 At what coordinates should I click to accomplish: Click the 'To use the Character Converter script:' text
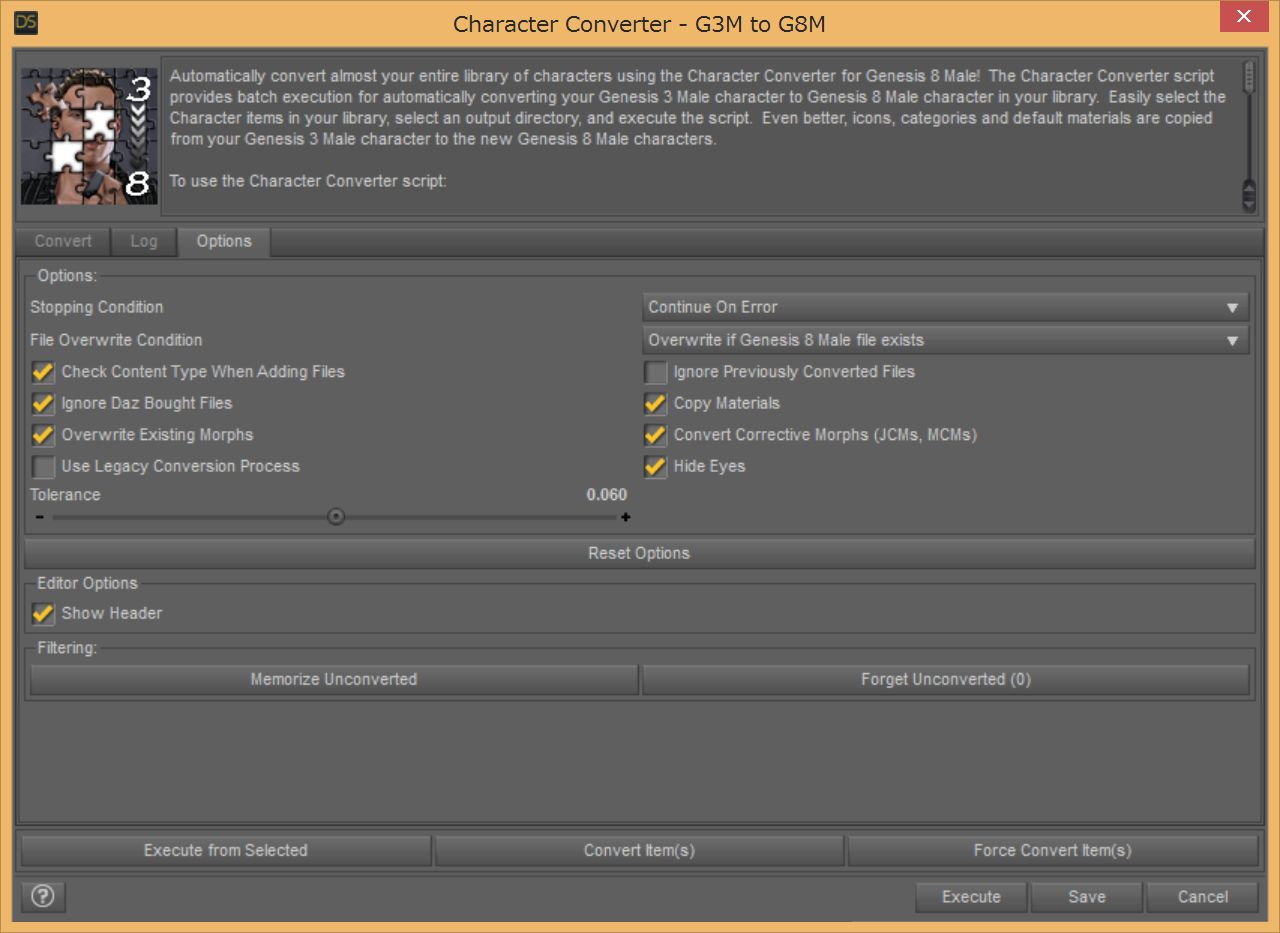point(308,182)
